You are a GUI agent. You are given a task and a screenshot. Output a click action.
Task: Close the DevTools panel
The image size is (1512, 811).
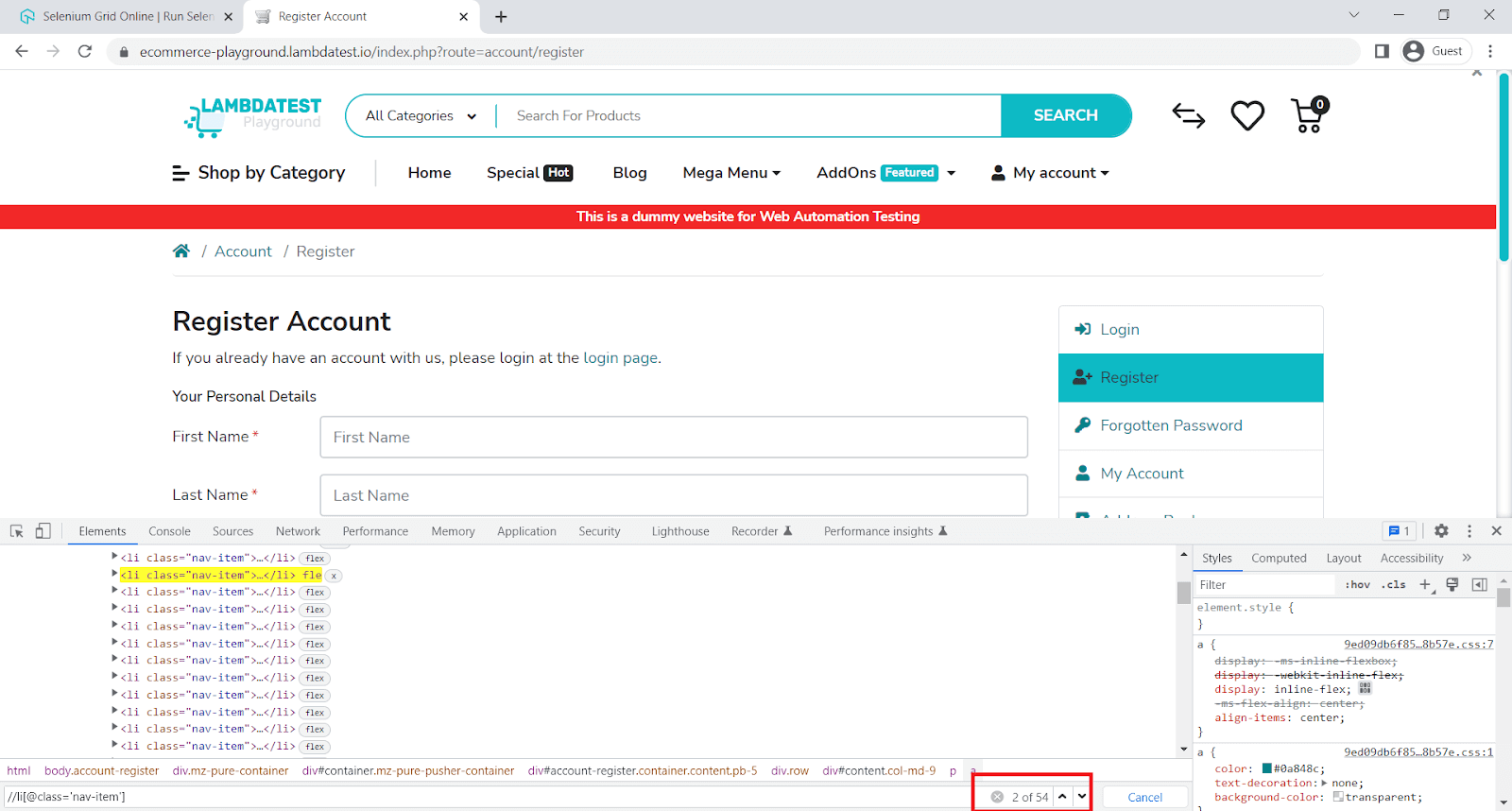1496,531
